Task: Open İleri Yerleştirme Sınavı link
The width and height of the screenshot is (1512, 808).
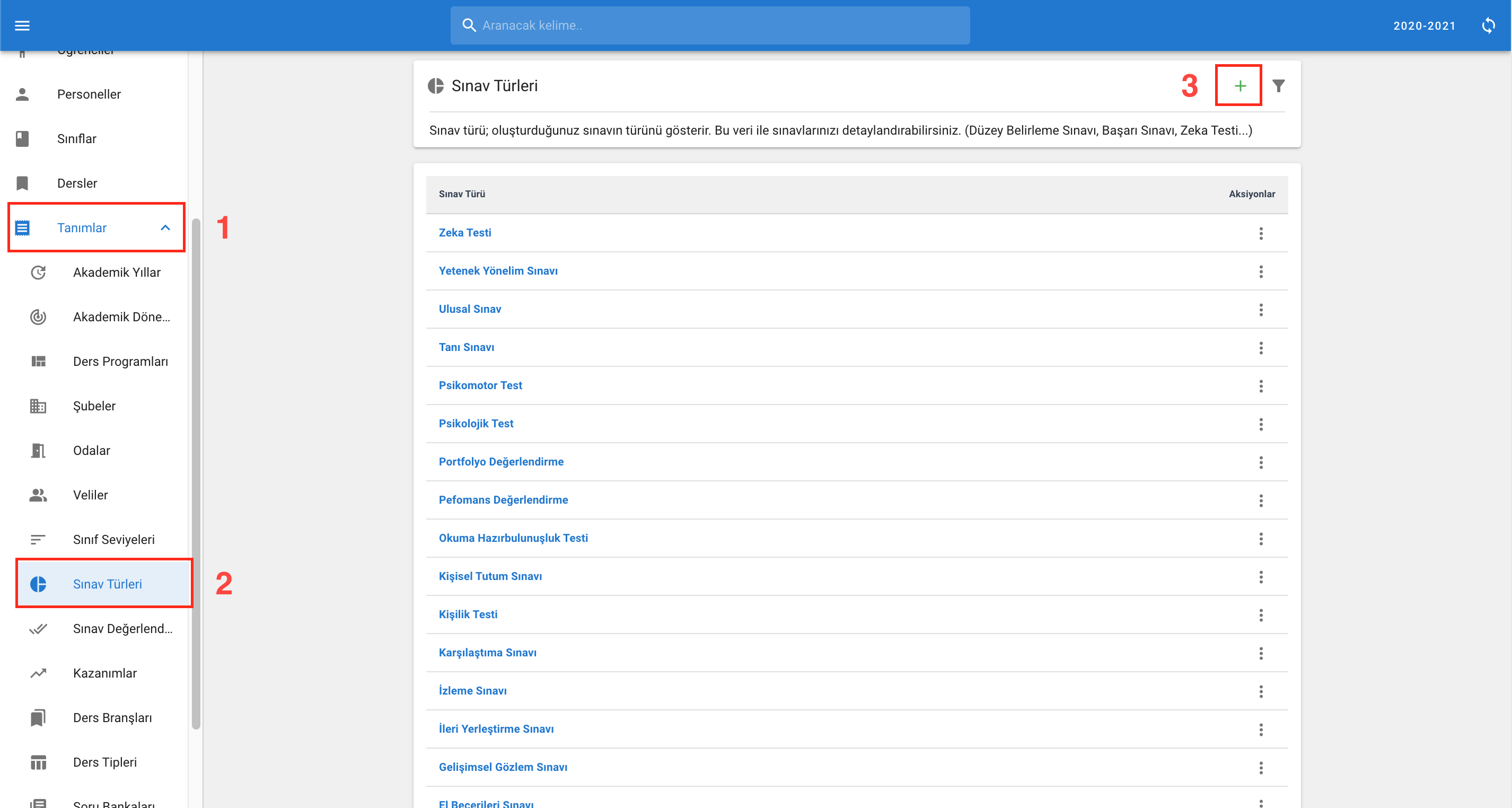Action: [497, 728]
